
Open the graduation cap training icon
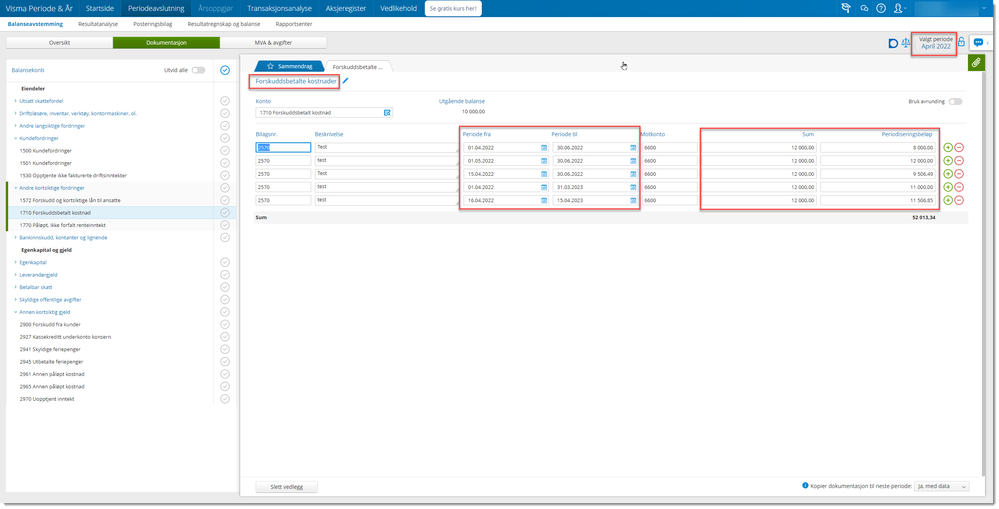[x=846, y=8]
